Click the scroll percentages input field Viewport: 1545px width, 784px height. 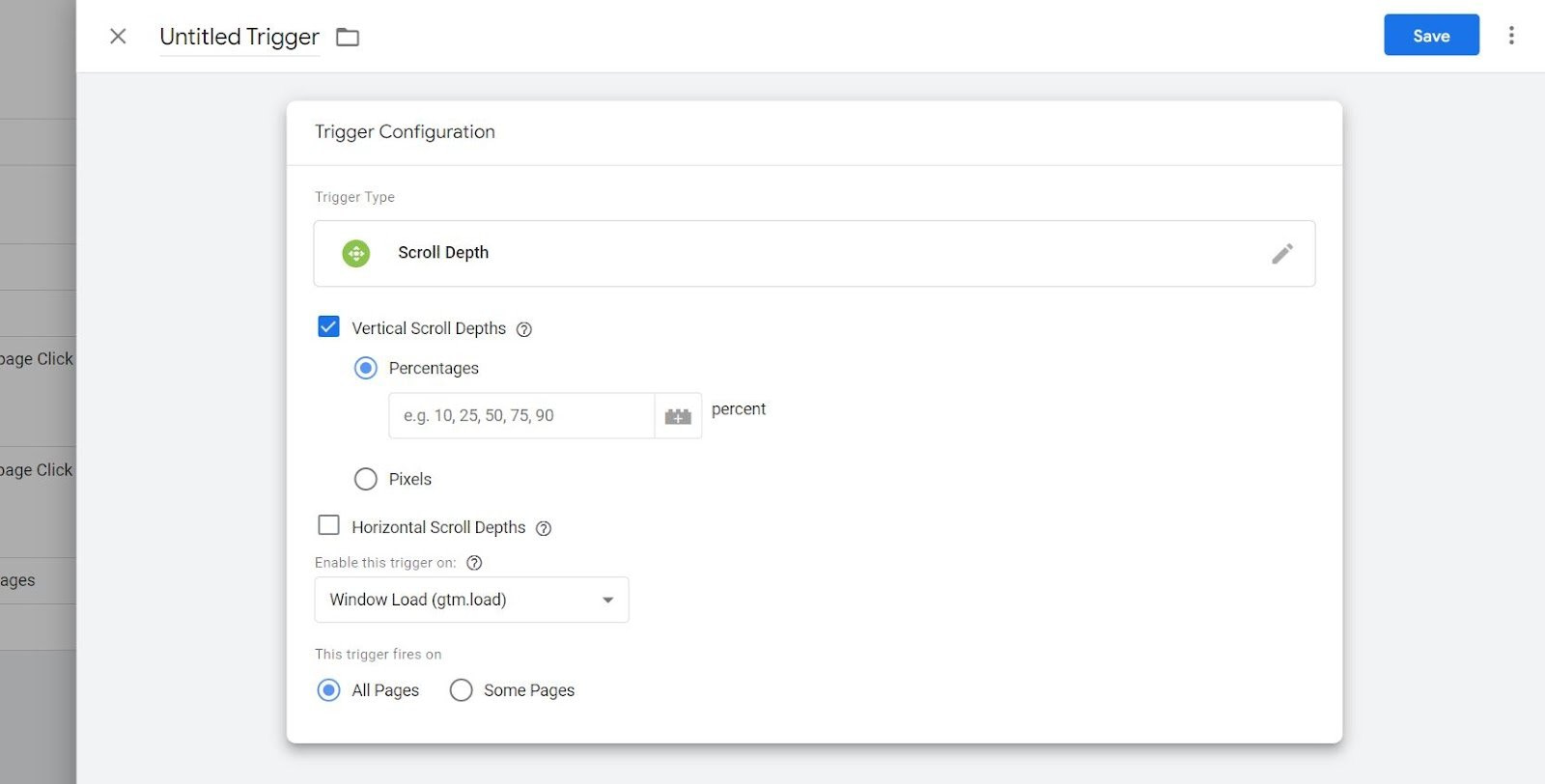coord(521,416)
